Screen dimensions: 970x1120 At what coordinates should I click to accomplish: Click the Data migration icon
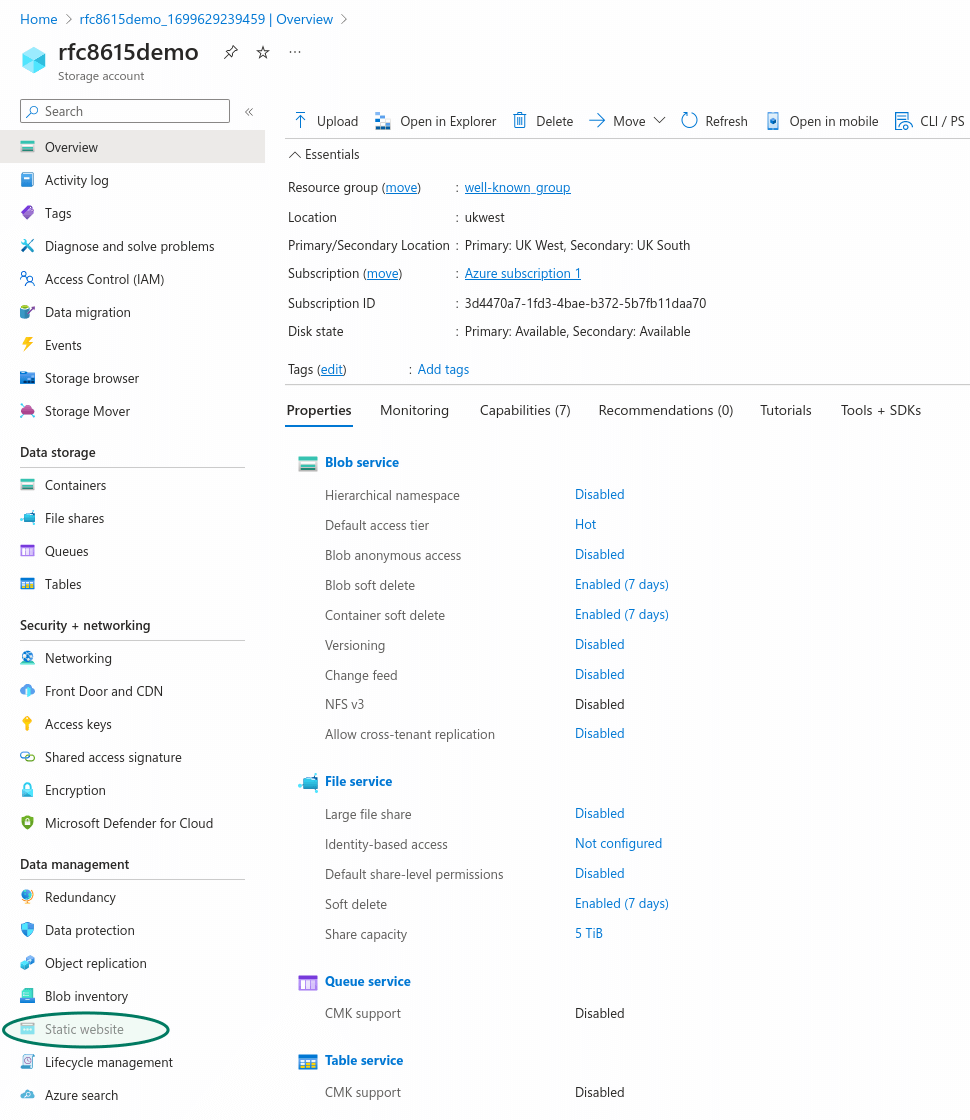click(28, 312)
